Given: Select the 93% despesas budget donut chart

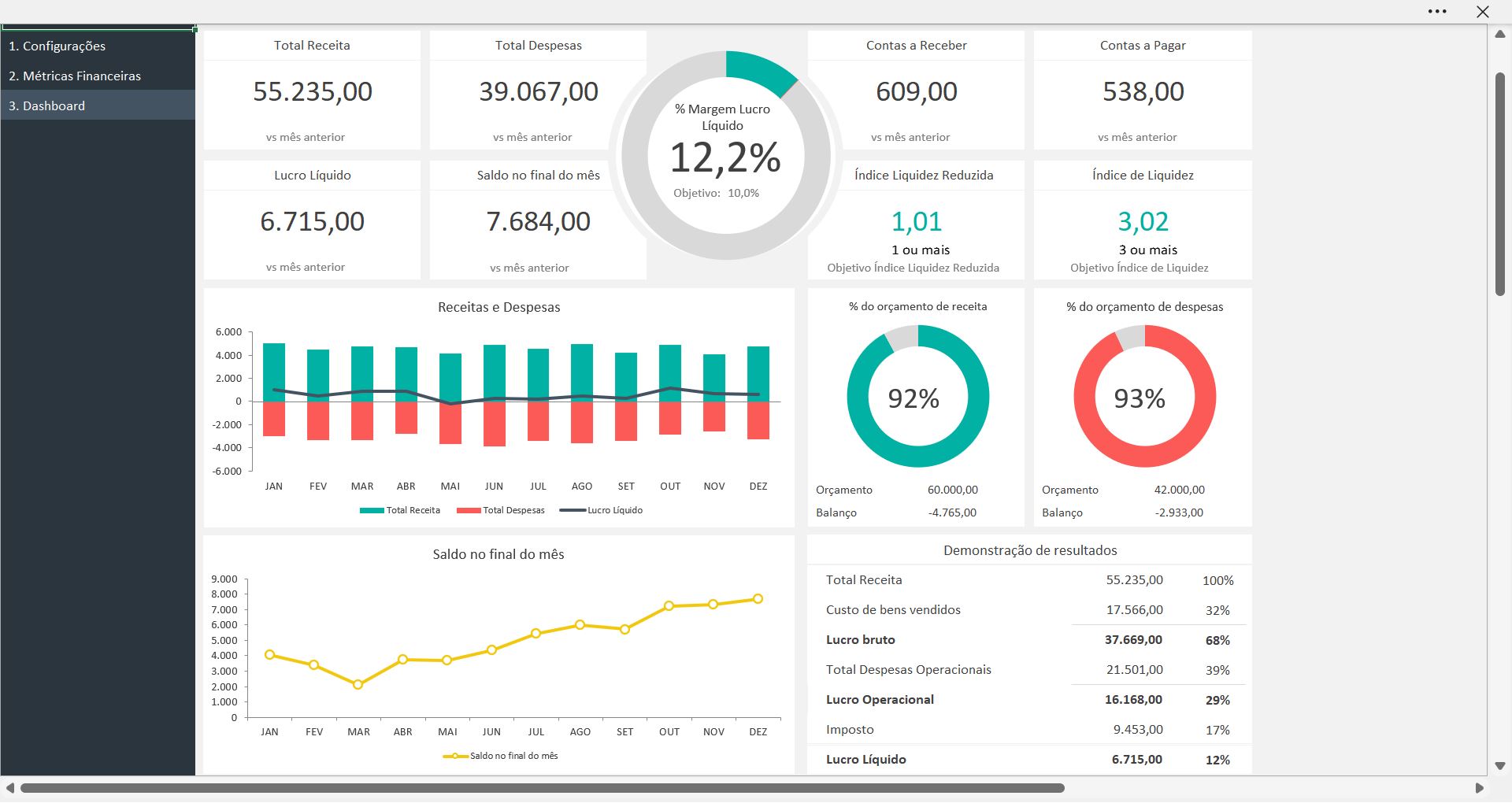Looking at the screenshot, I should (1144, 396).
